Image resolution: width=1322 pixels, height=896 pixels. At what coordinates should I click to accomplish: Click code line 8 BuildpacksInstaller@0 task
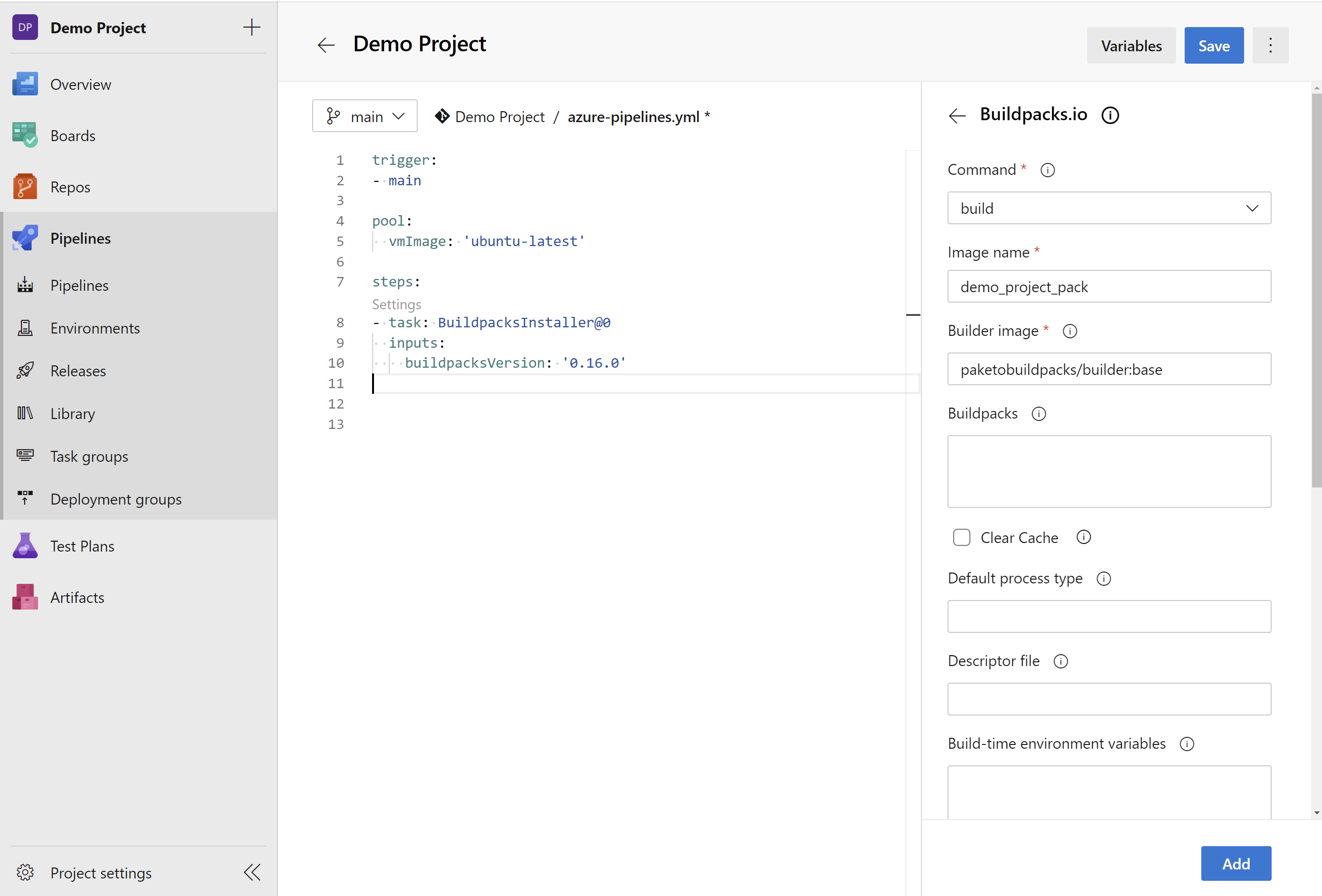click(491, 323)
